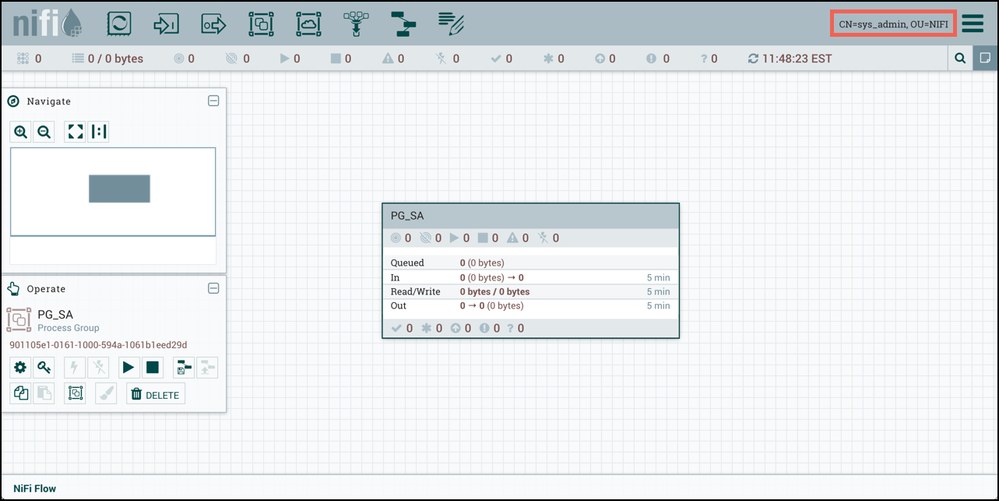This screenshot has width=999, height=501.
Task: Click the Queued row in PG_SA
Action: click(x=531, y=263)
